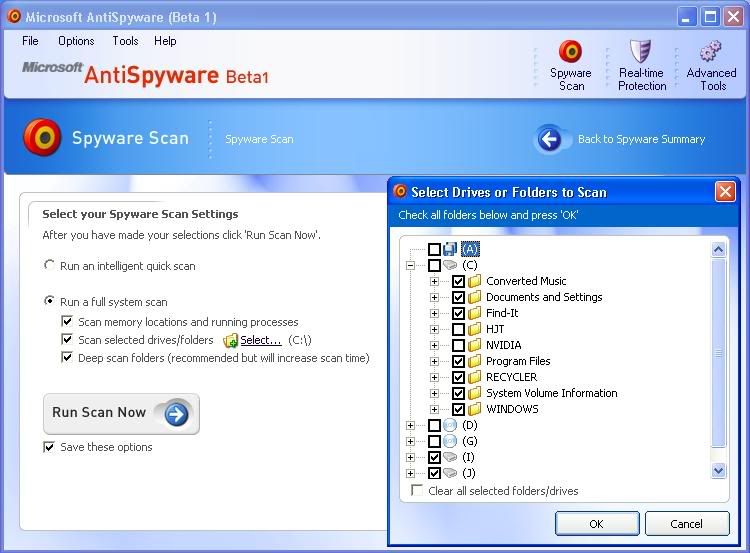Viewport: 750px width, 553px height.
Task: Click the title bar AntiSpyware app icon
Action: [x=14, y=16]
